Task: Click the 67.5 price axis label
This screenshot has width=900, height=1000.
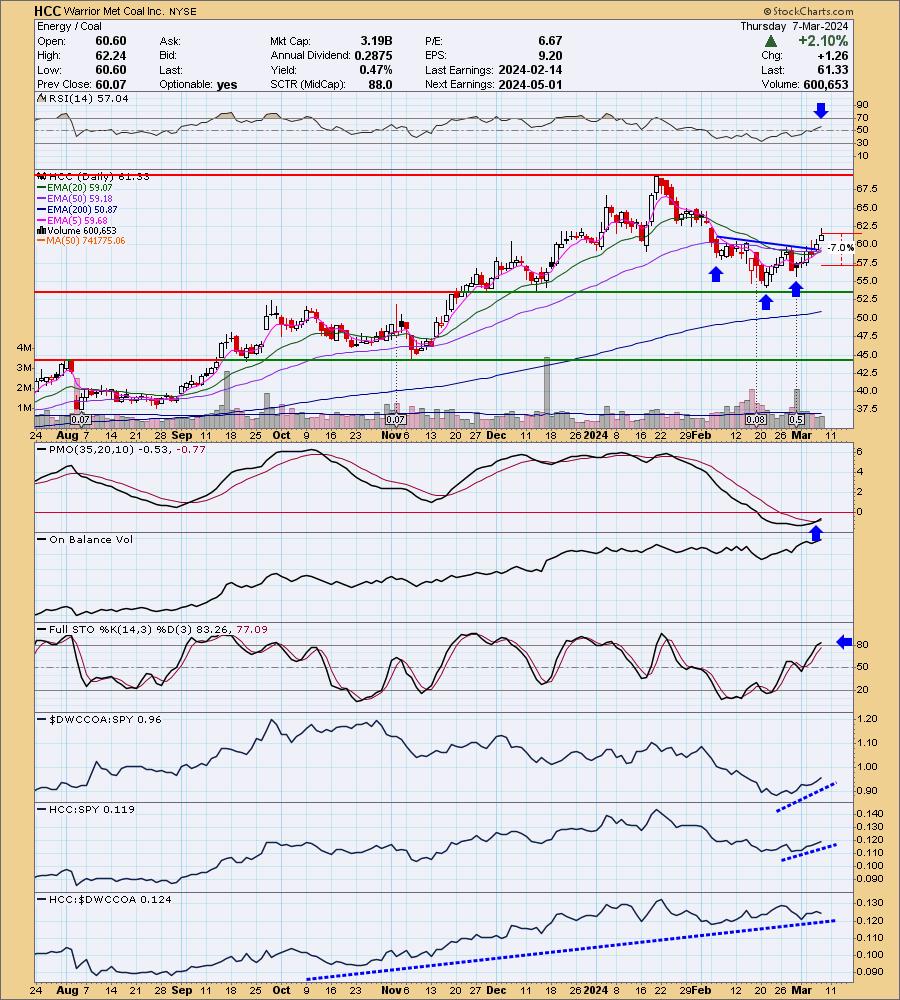Action: tap(868, 189)
